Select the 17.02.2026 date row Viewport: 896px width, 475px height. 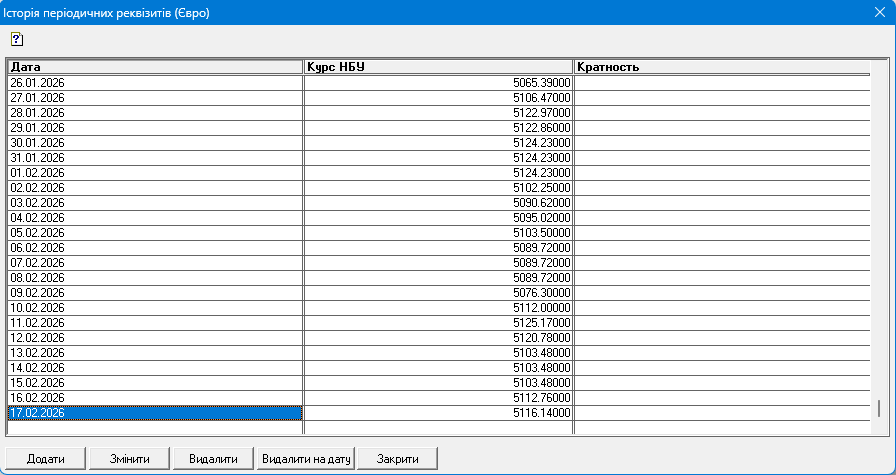point(154,413)
